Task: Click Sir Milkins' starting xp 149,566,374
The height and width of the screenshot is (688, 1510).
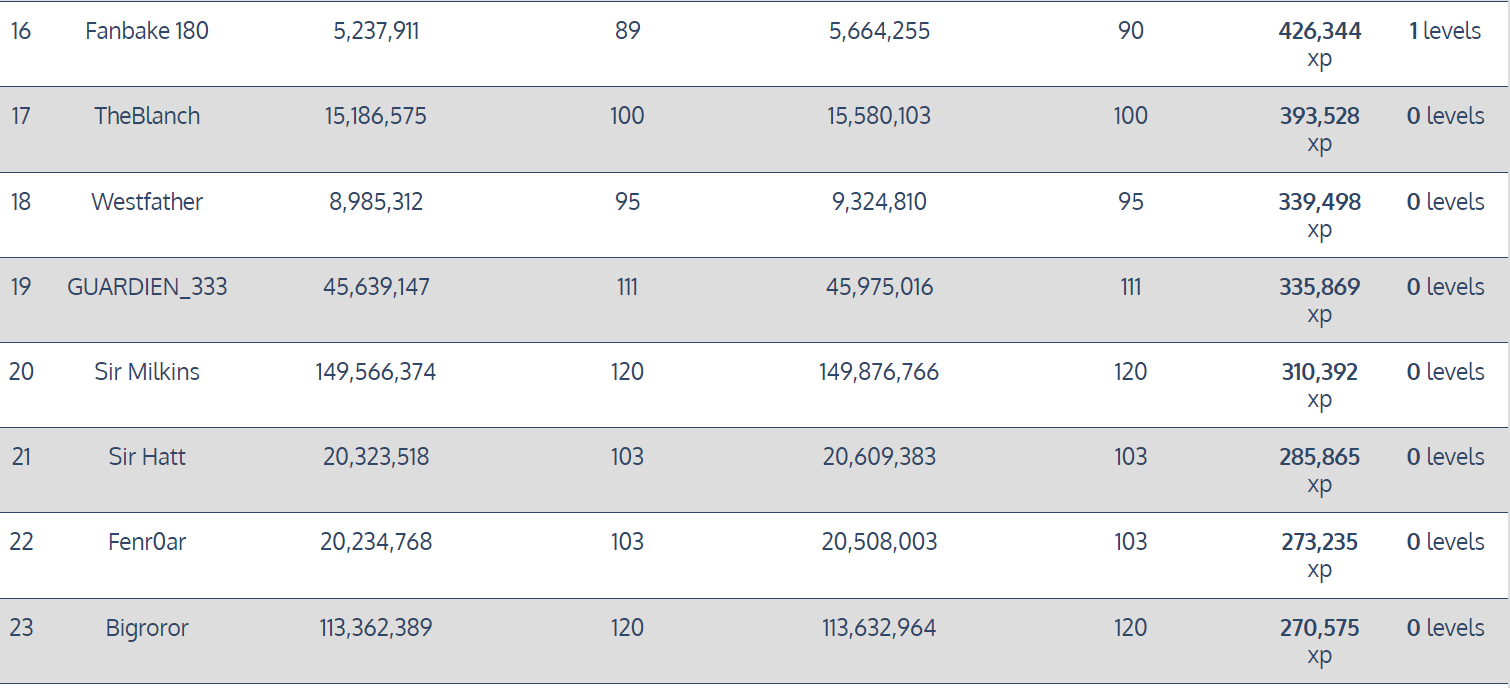Action: 375,372
